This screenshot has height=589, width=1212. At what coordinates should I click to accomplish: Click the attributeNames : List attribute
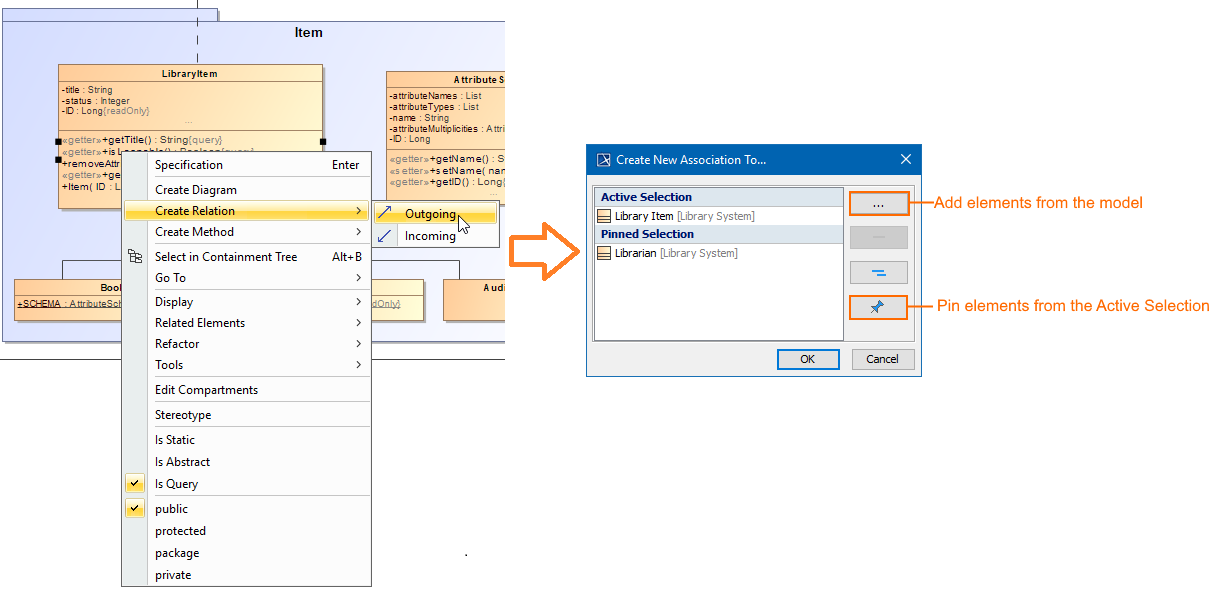[x=435, y=96]
